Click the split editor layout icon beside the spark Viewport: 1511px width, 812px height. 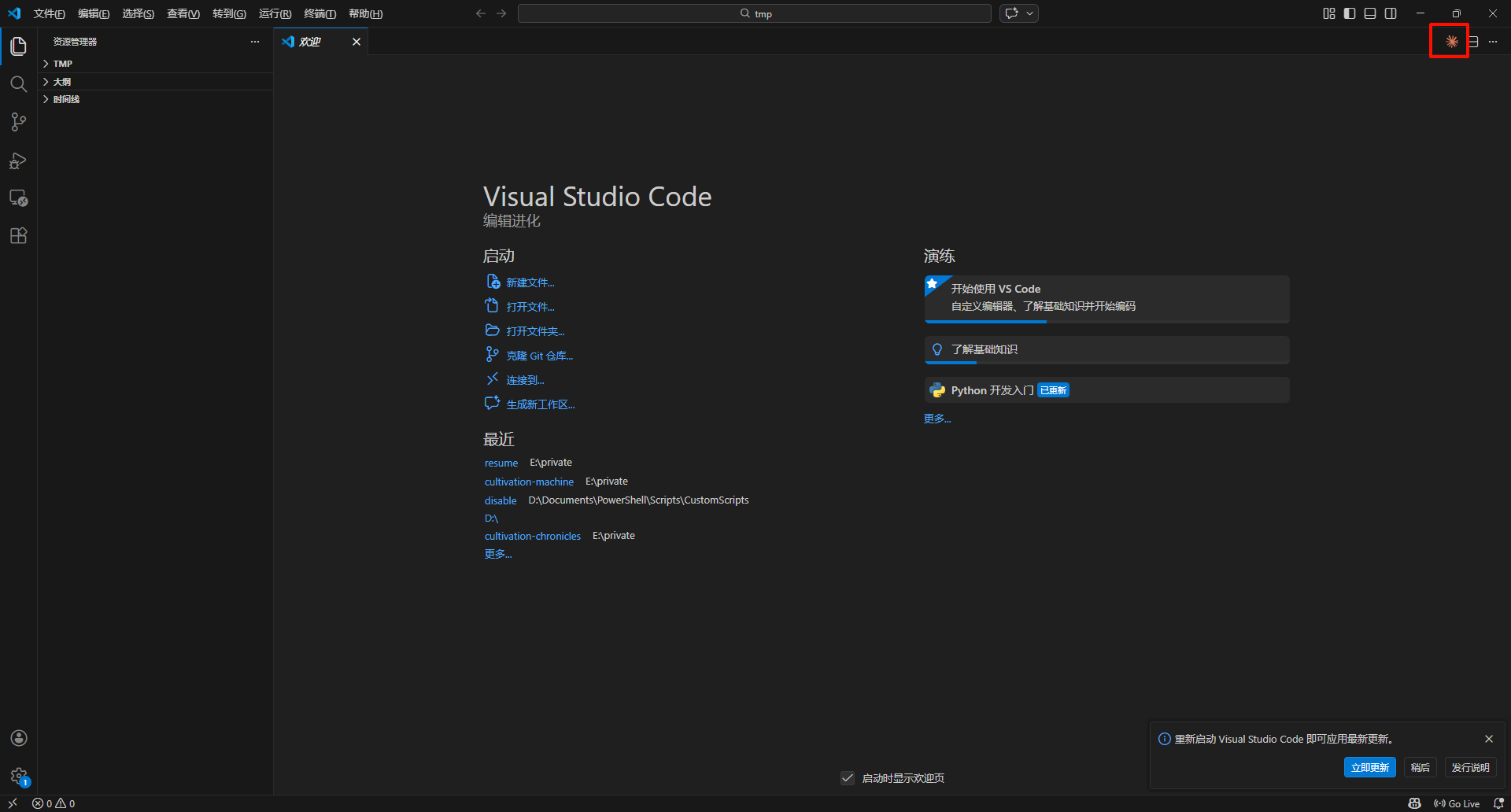(x=1472, y=42)
